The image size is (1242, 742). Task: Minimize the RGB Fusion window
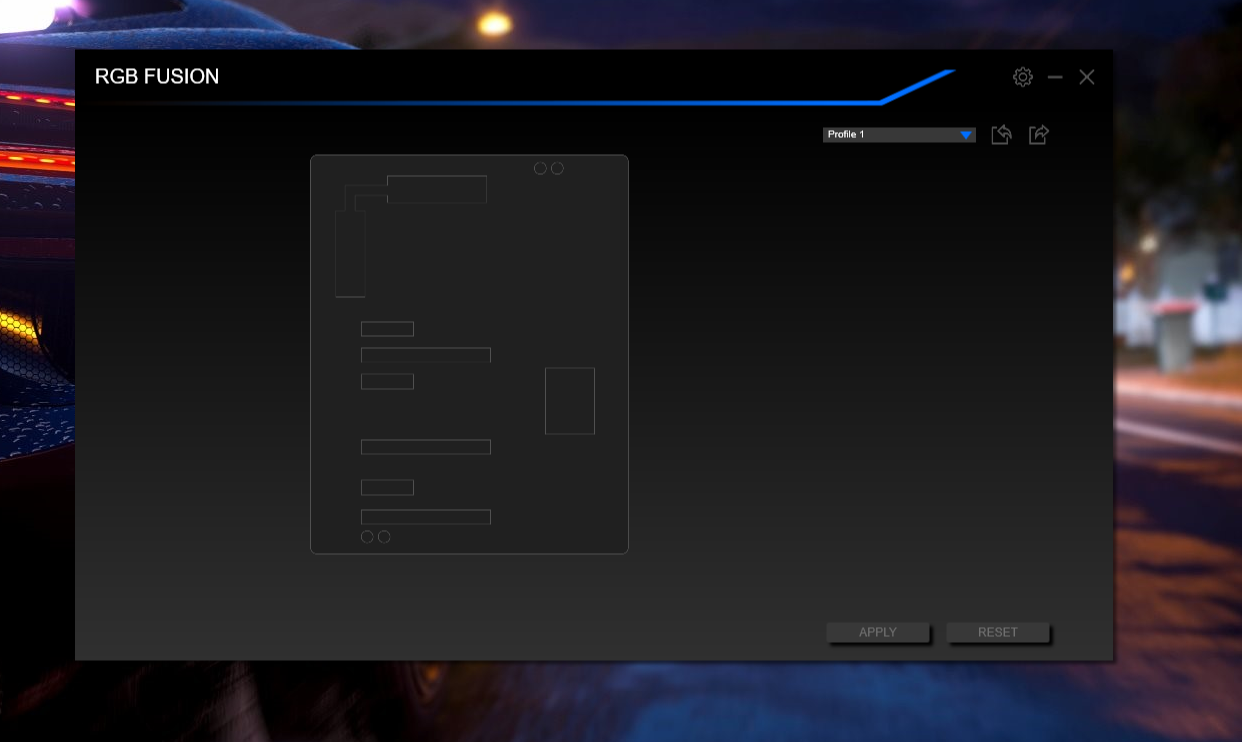point(1055,77)
